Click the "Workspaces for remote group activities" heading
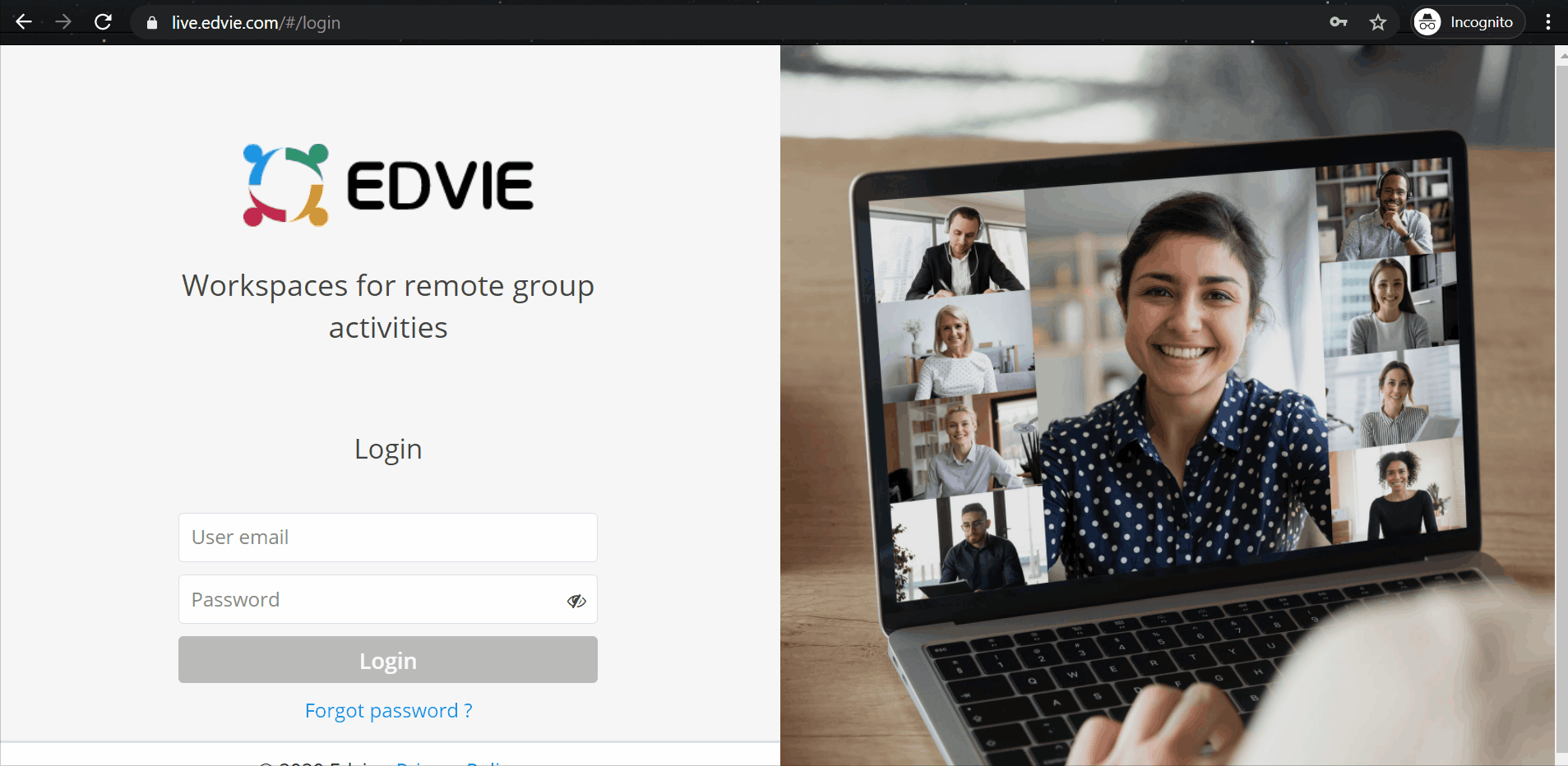Image resolution: width=1568 pixels, height=766 pixels. [x=388, y=307]
